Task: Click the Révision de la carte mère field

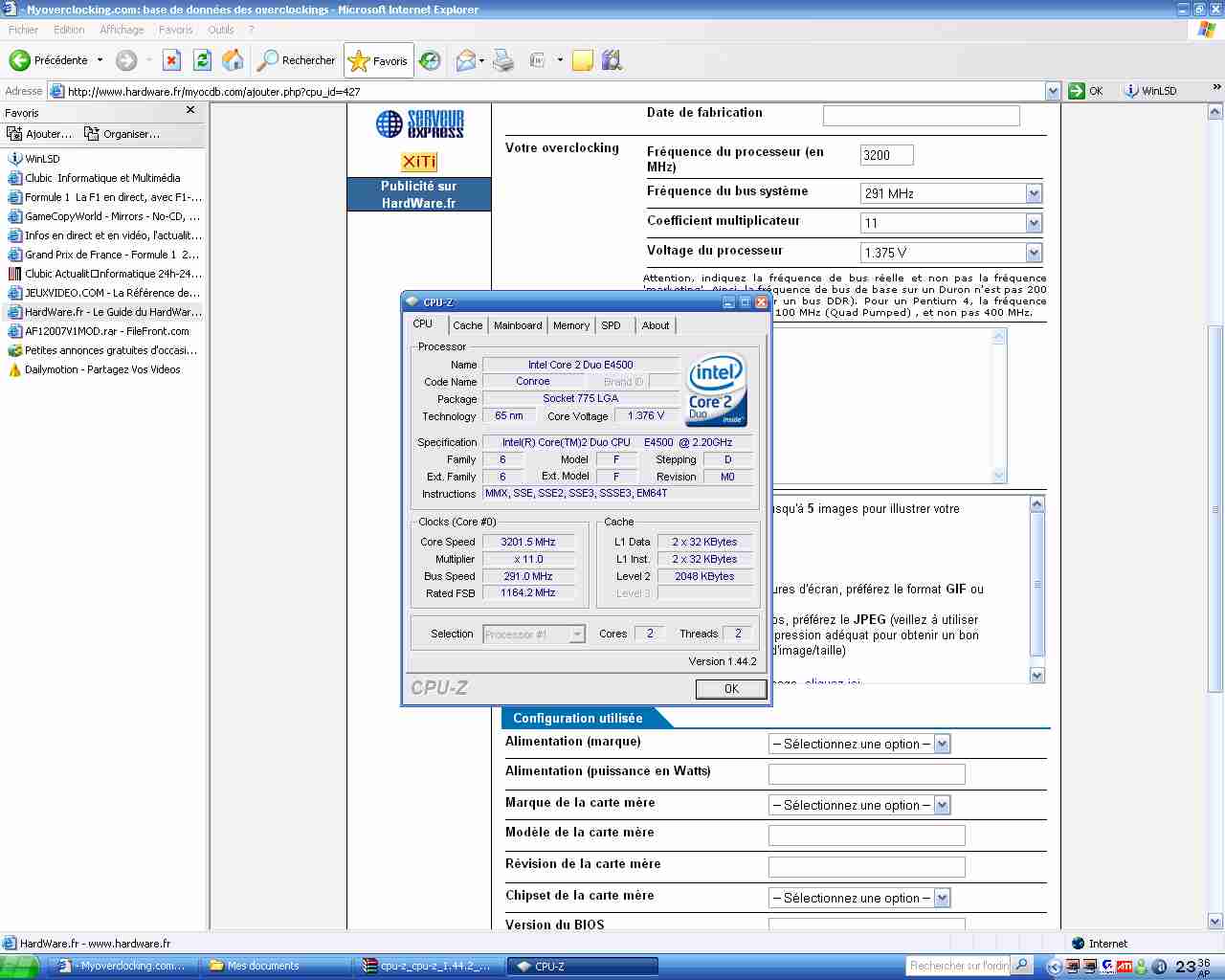Action: click(x=866, y=867)
